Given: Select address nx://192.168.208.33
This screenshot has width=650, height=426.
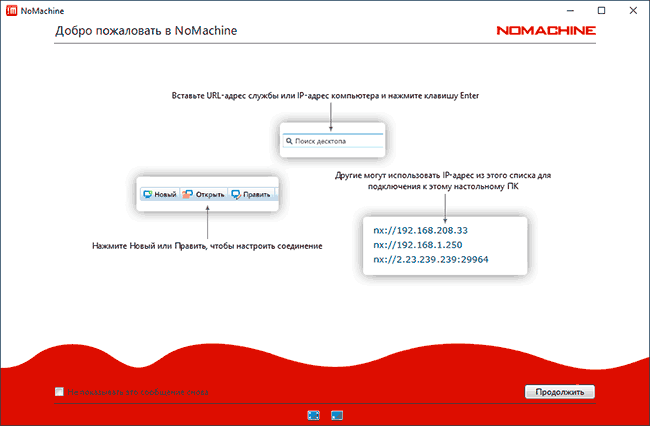Looking at the screenshot, I should point(420,230).
